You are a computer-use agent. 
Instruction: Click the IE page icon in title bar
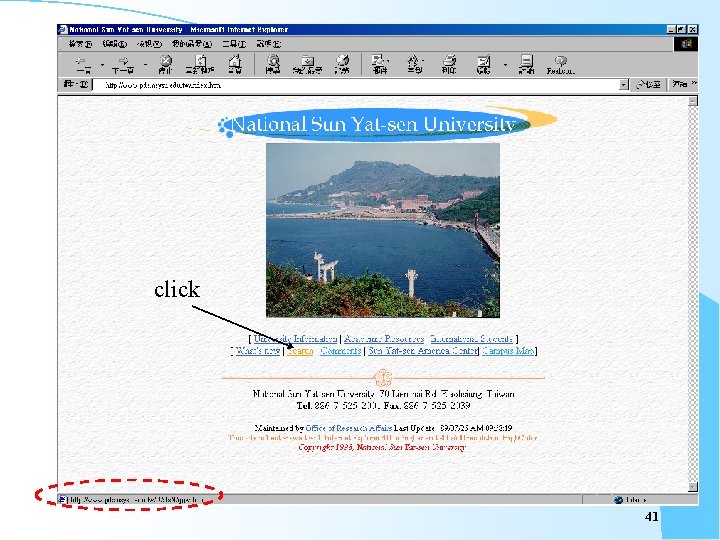(63, 29)
